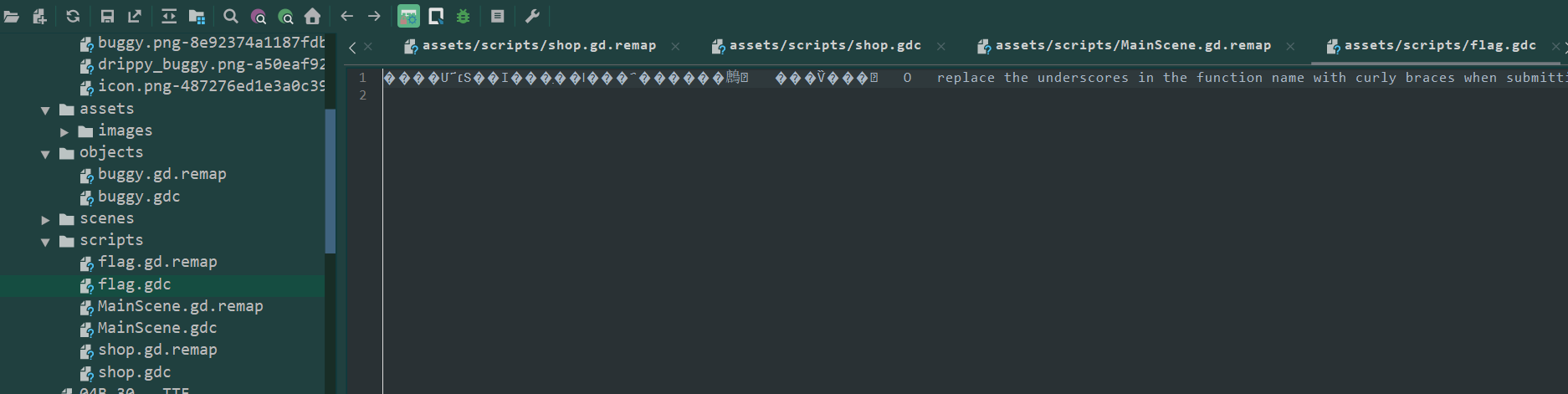
Task: Click the file tree vertical scrollbar
Action: click(x=331, y=181)
